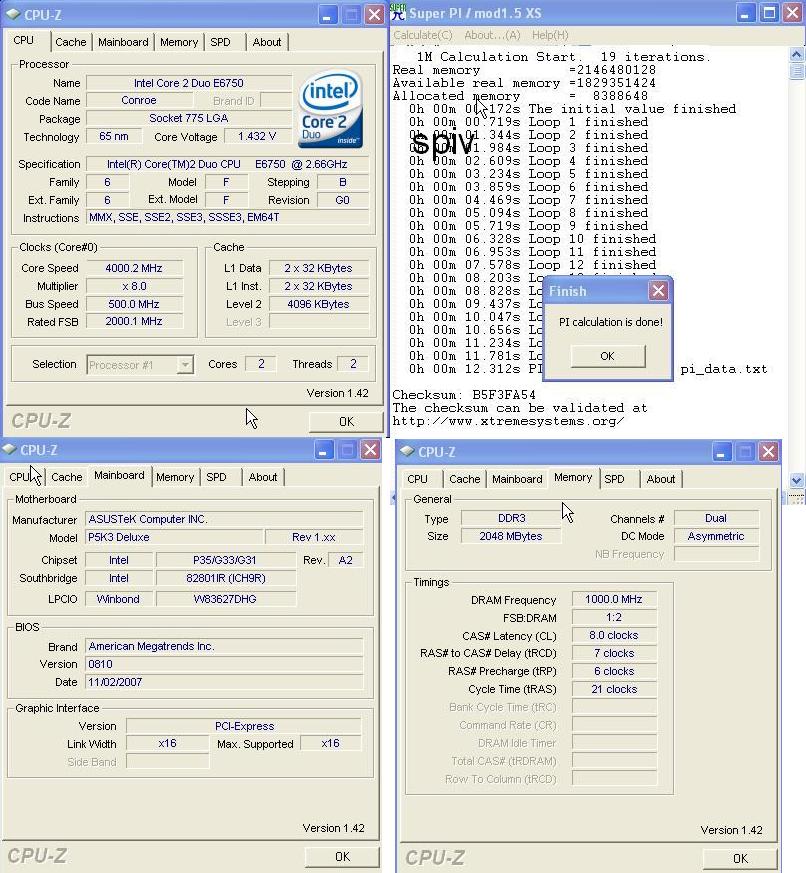Click OK in Memory CPU-Z window
This screenshot has height=873, width=806.
(x=740, y=858)
